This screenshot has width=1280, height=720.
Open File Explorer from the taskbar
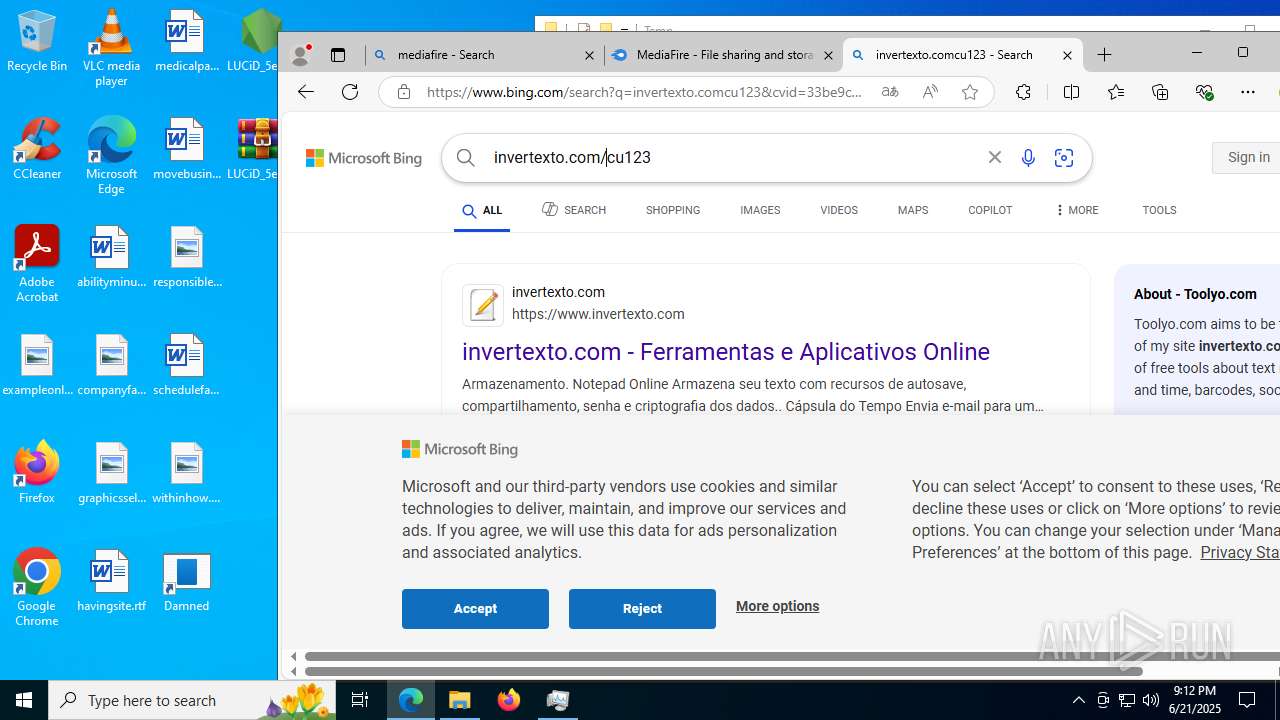point(460,700)
